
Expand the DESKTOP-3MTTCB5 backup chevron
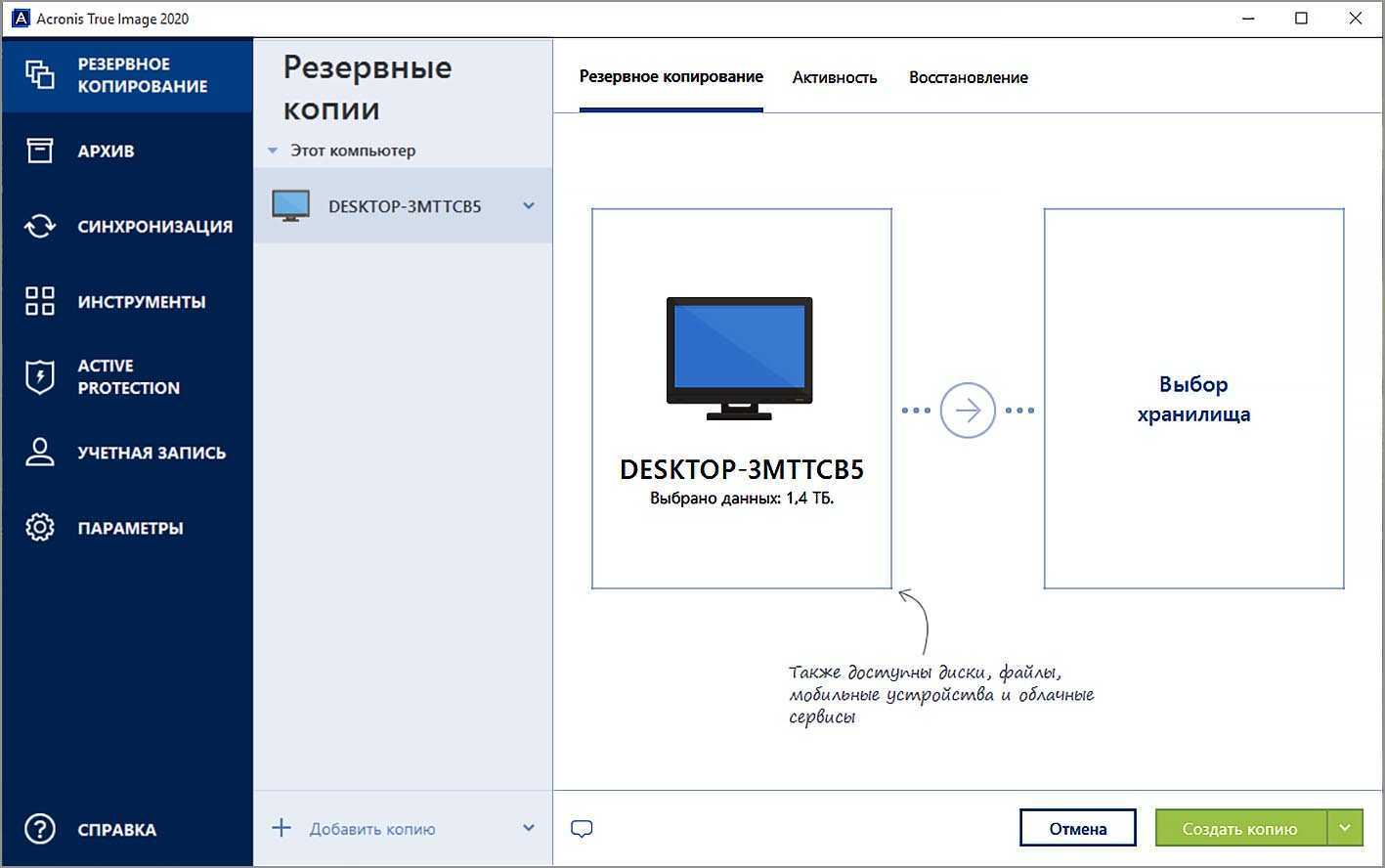pos(529,206)
